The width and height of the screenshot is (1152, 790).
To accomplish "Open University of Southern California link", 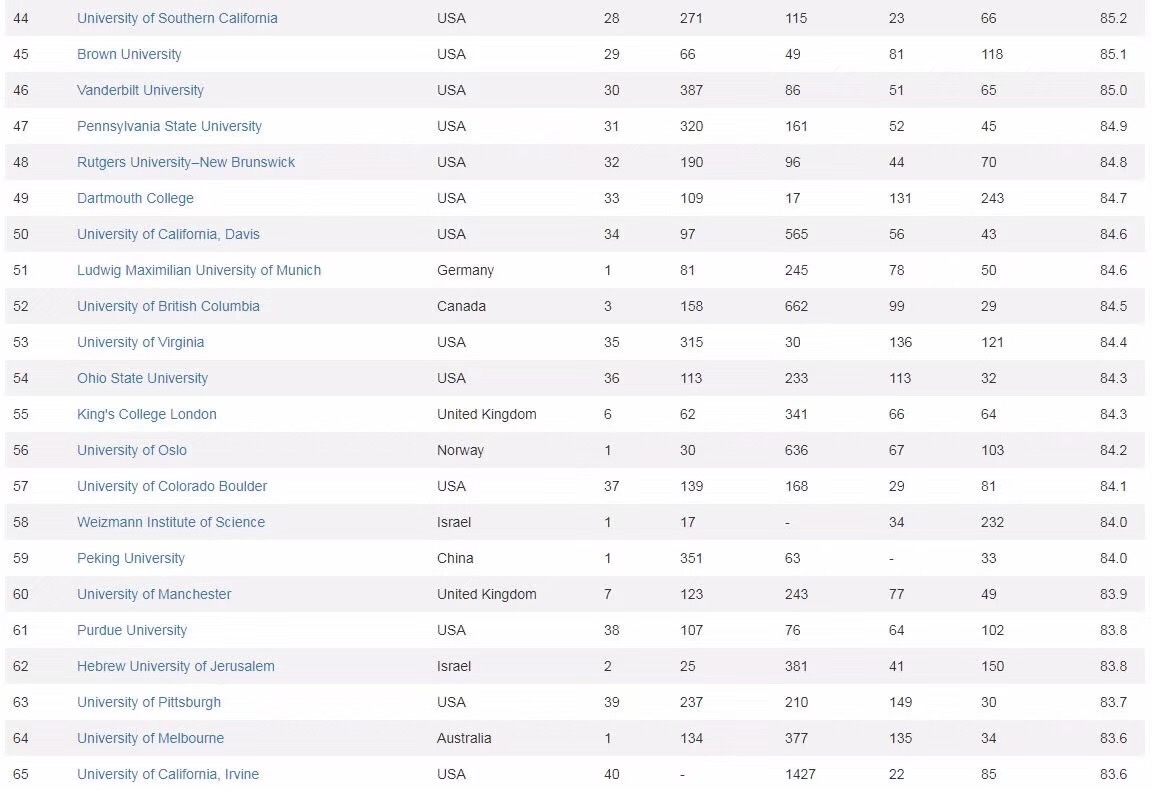I will (x=177, y=18).
